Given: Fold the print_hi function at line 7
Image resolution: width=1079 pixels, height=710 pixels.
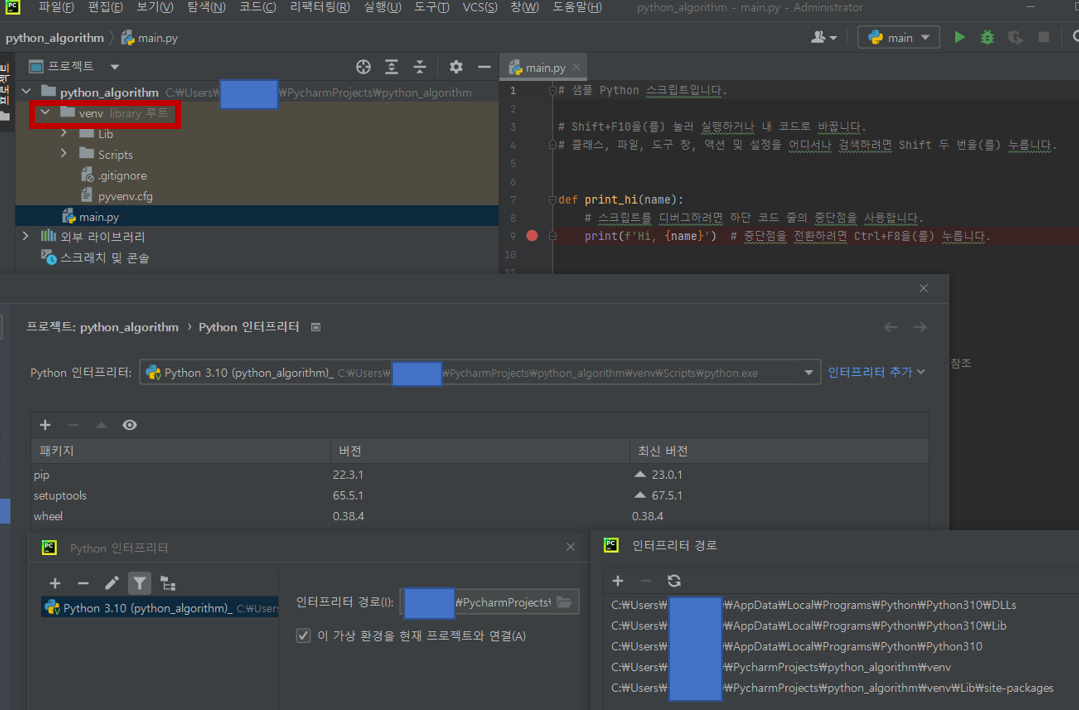Looking at the screenshot, I should coord(552,200).
